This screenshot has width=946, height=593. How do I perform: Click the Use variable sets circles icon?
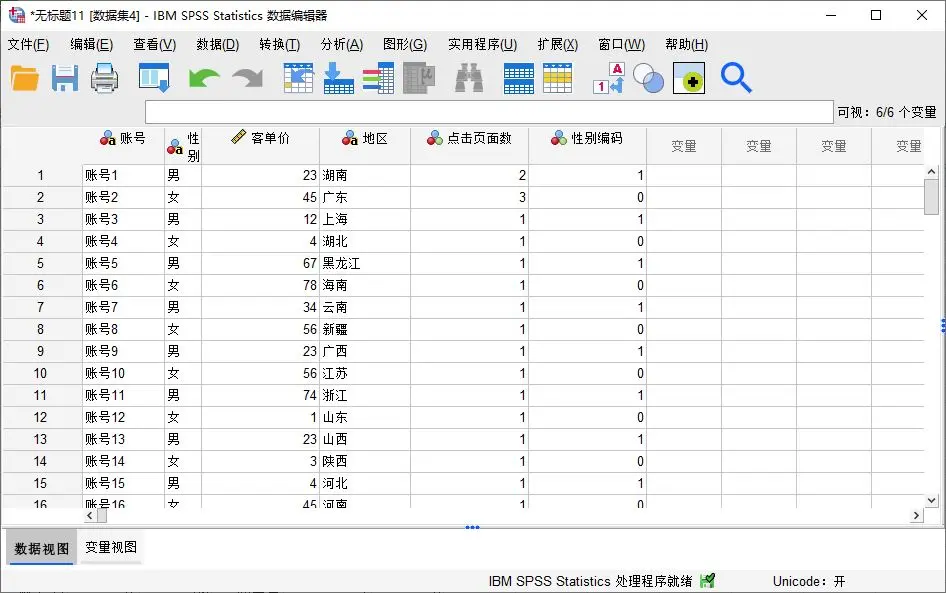(x=649, y=78)
